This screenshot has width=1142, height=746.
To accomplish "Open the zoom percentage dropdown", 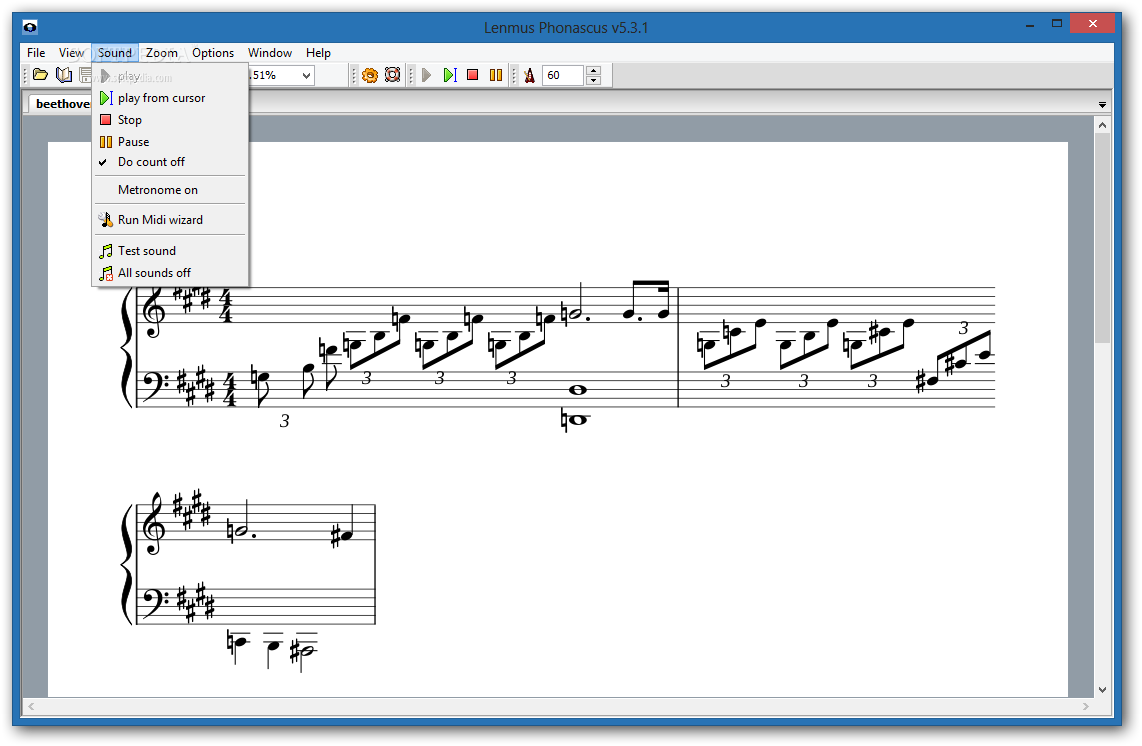I will point(307,75).
